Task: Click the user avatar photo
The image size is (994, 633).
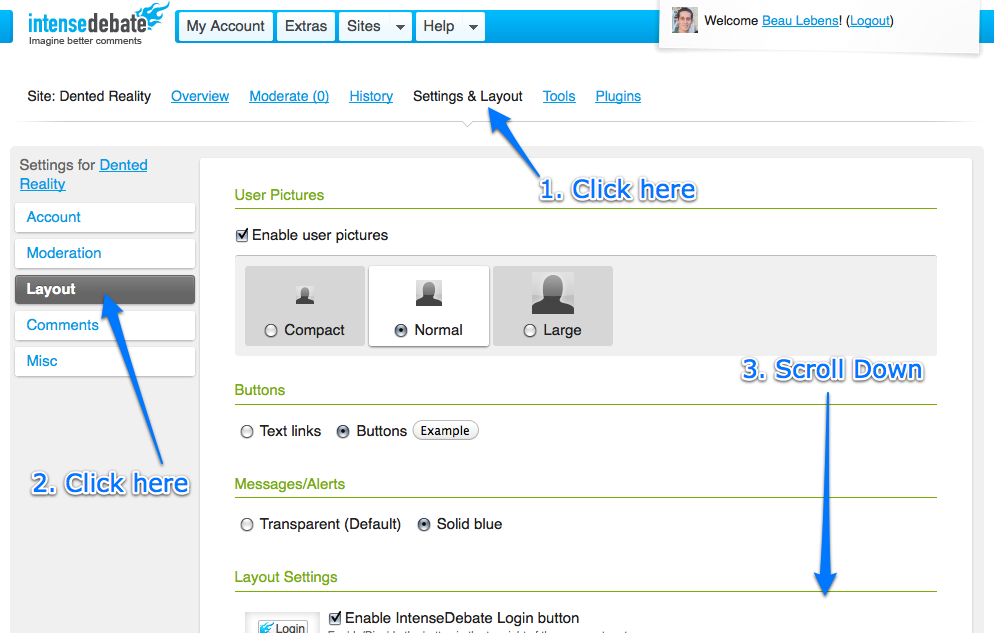Action: coord(685,20)
